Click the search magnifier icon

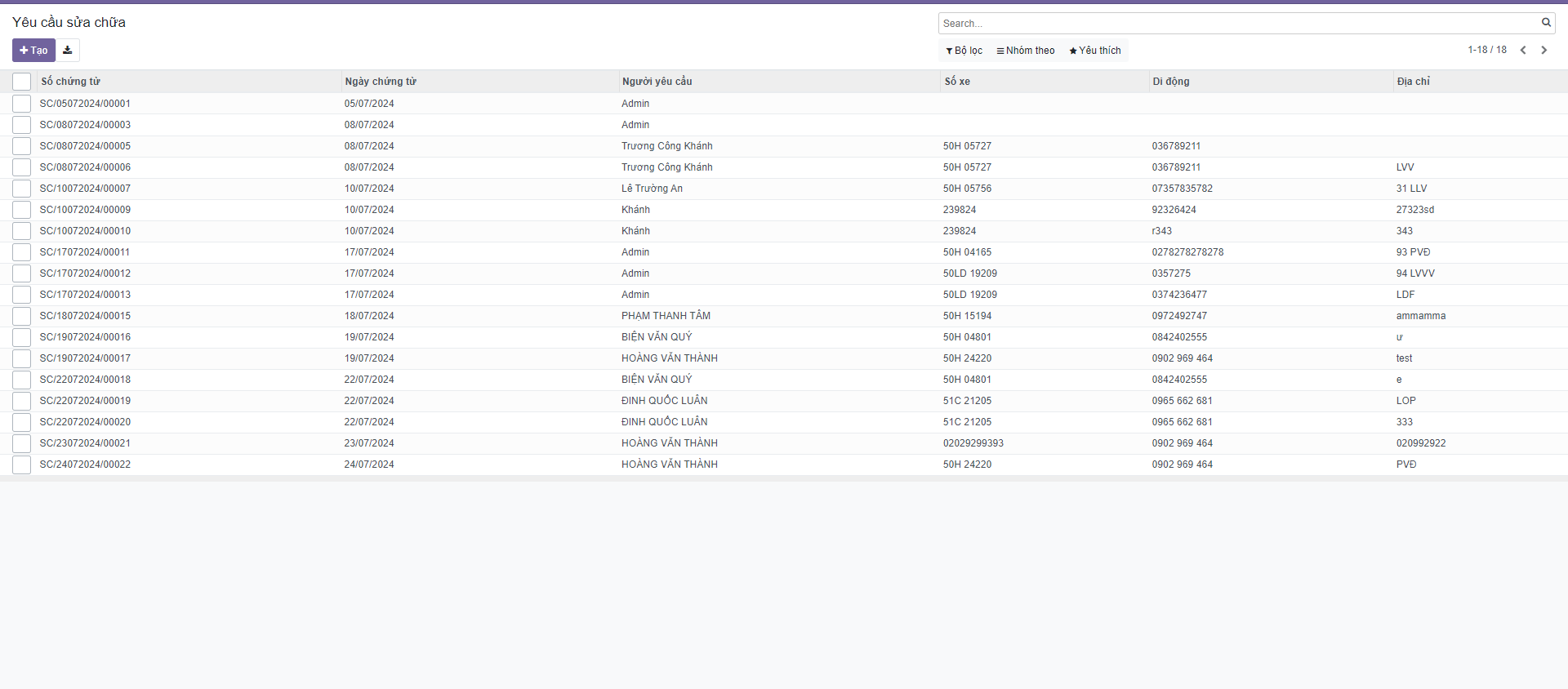coord(1546,23)
